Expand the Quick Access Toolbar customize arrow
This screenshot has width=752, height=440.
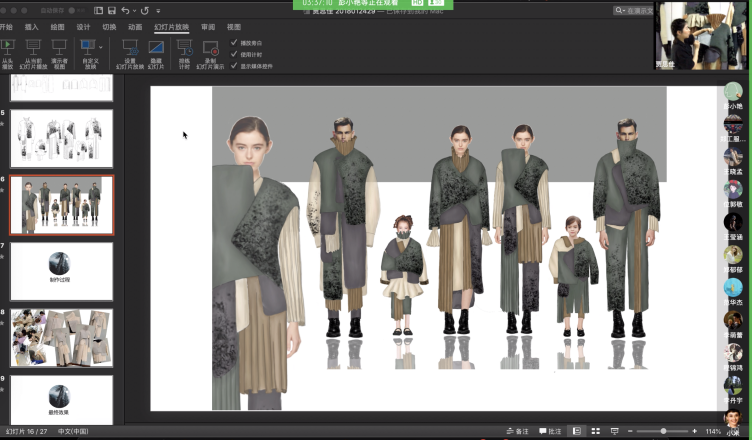click(x=159, y=10)
